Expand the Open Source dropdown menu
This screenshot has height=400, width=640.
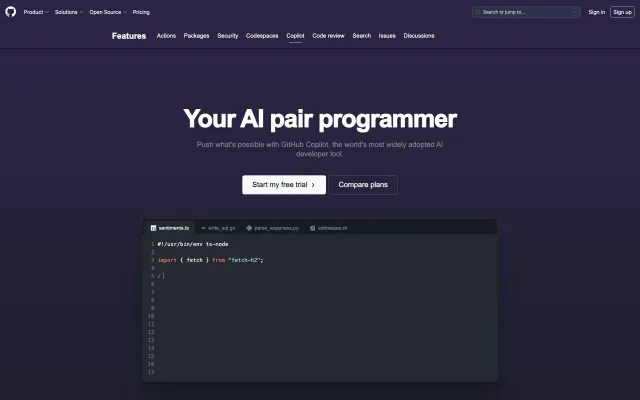107,12
